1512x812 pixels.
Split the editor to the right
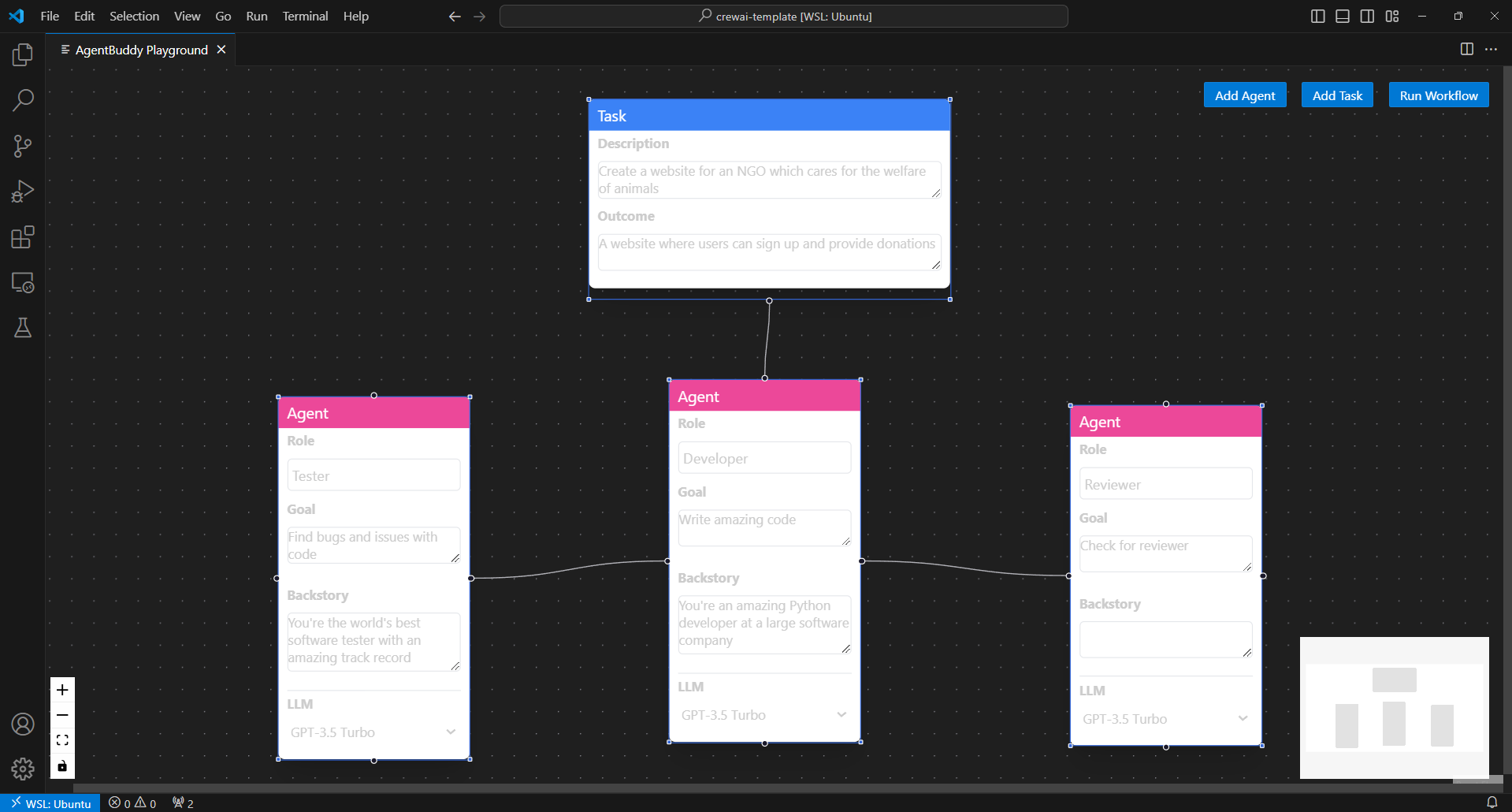pyautogui.click(x=1466, y=49)
